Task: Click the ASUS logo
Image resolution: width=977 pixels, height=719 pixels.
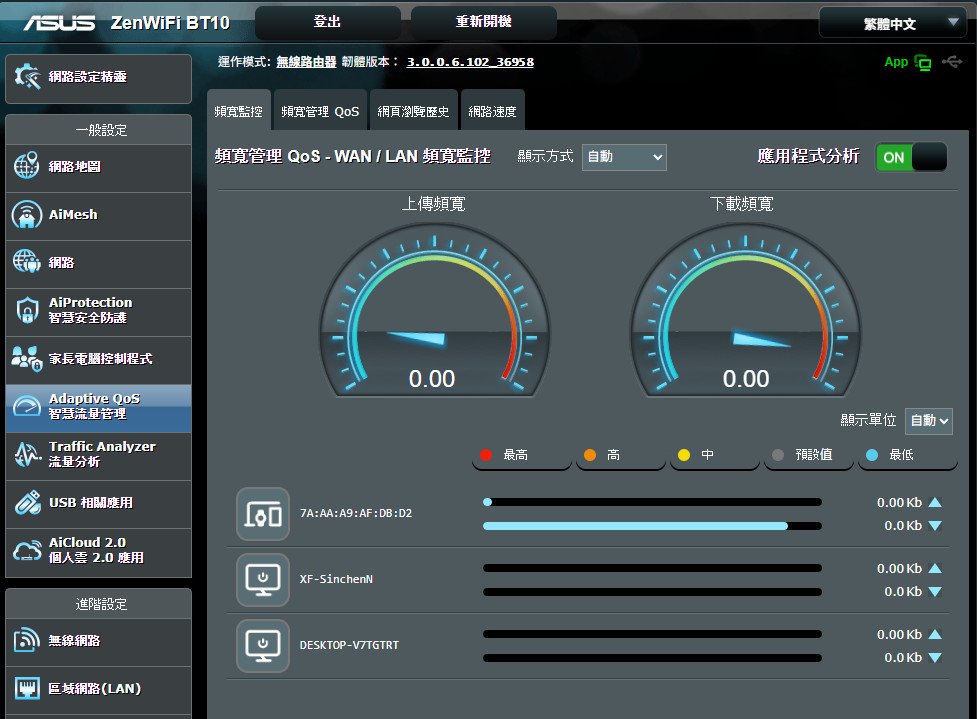Action: coord(60,23)
